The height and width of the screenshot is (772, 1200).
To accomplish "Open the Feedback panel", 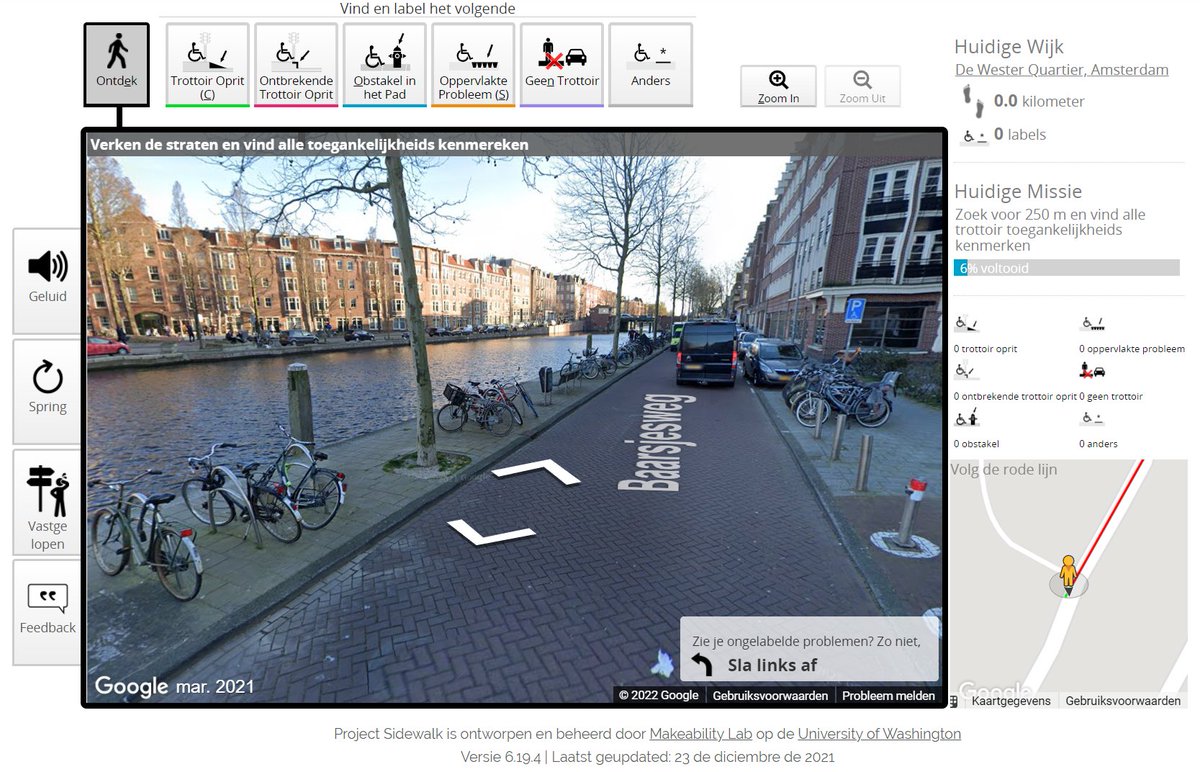I will (x=46, y=612).
